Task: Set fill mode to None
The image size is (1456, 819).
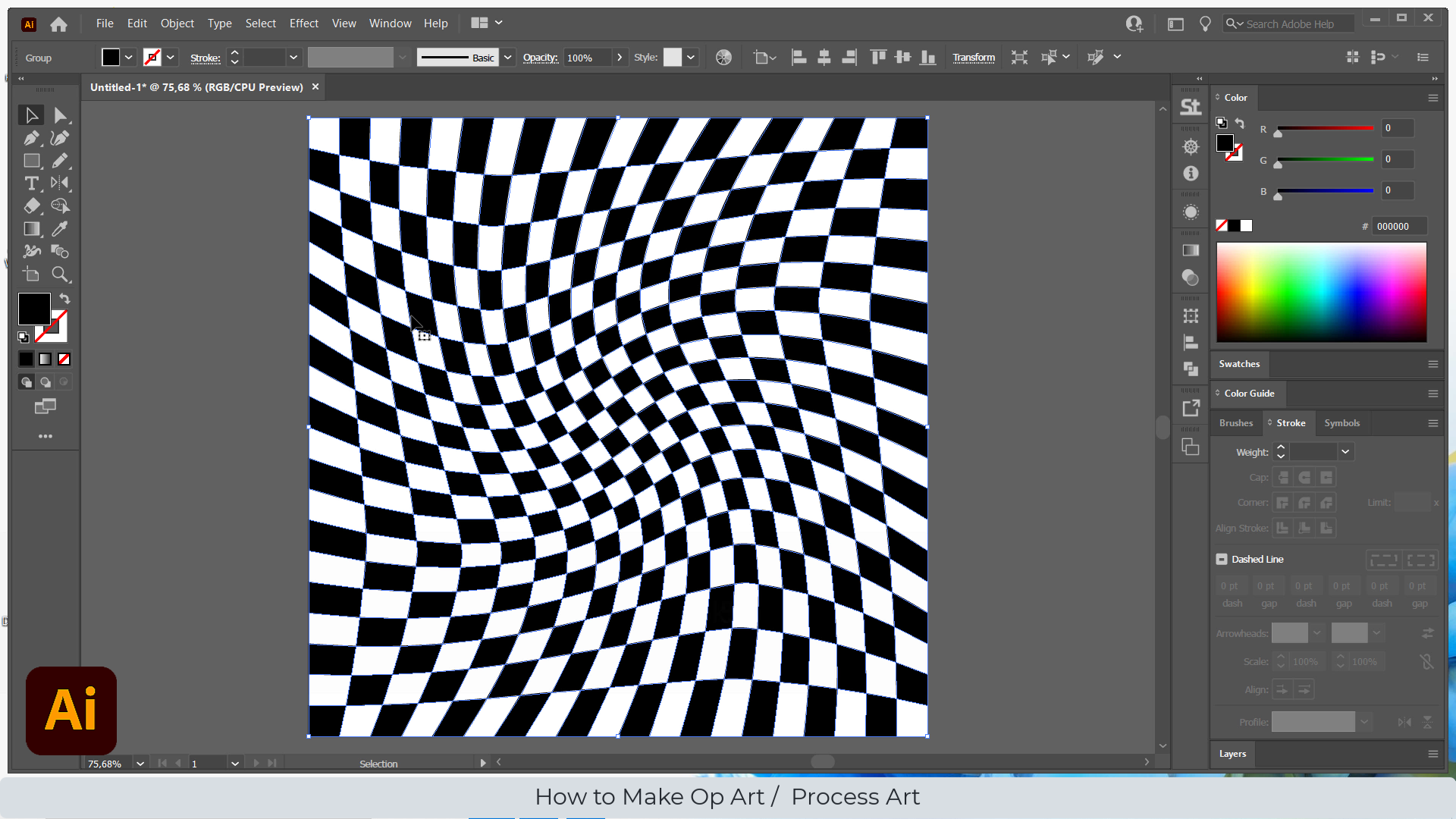Action: [x=64, y=359]
